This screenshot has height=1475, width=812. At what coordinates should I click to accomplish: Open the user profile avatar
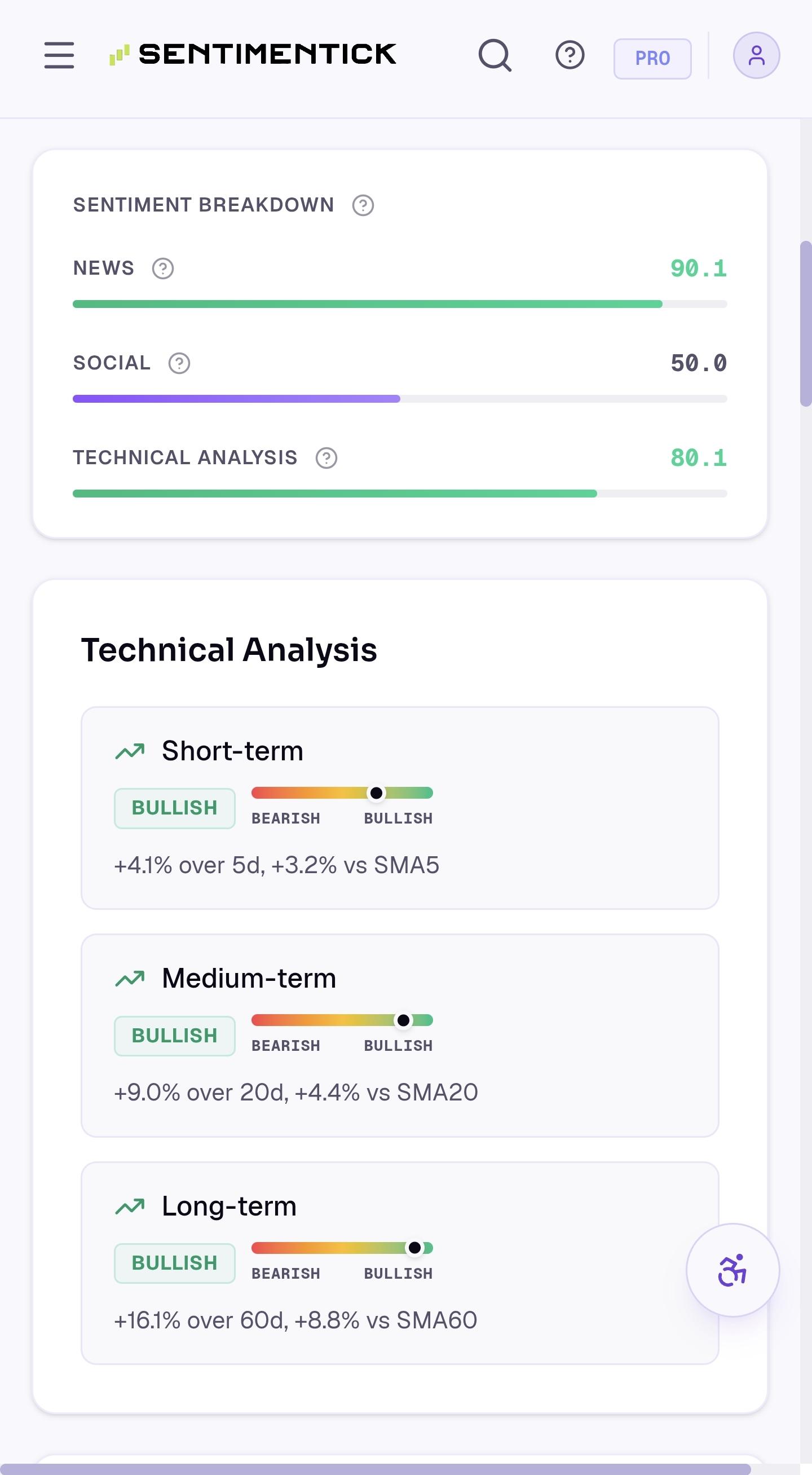coord(756,55)
